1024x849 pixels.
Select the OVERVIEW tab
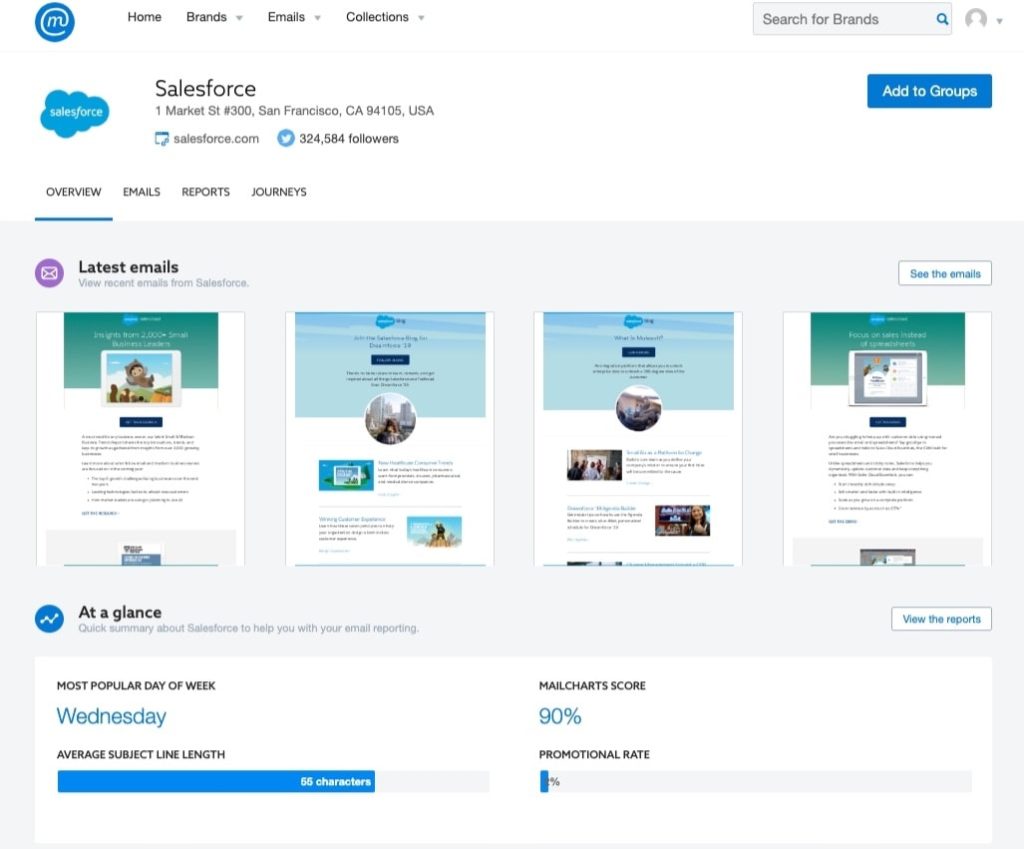[73, 192]
